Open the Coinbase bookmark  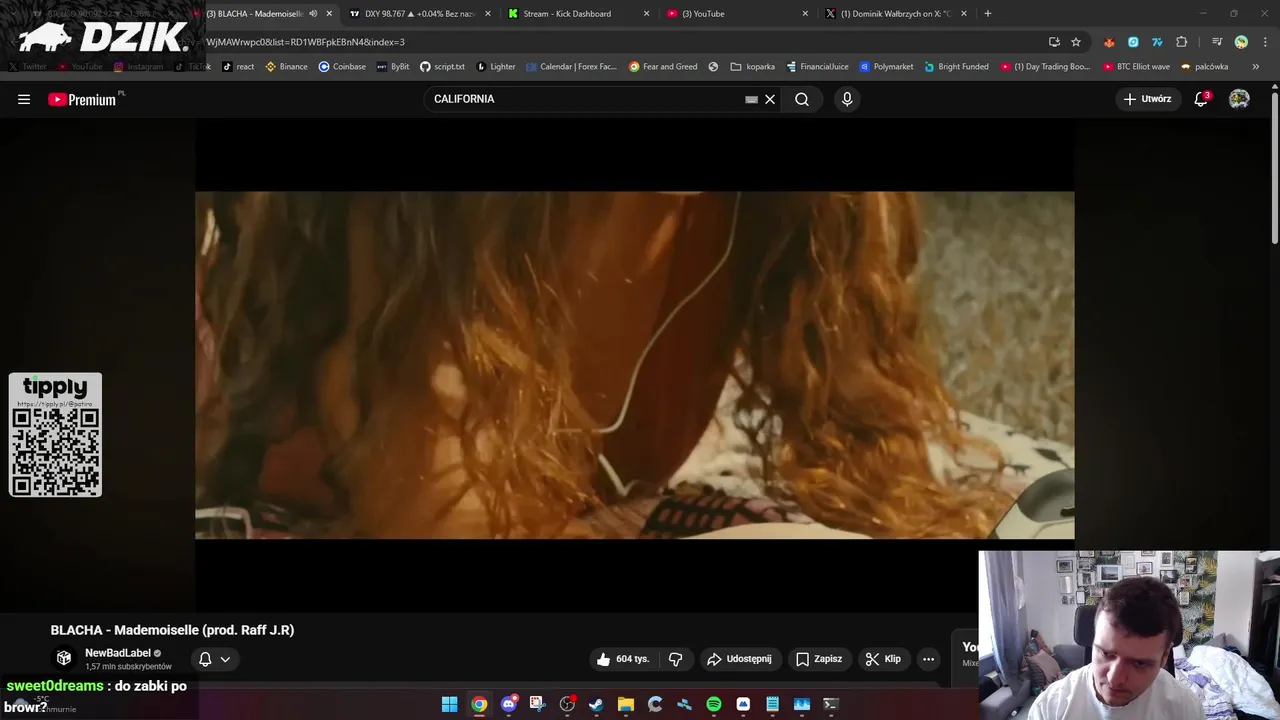pyautogui.click(x=342, y=67)
